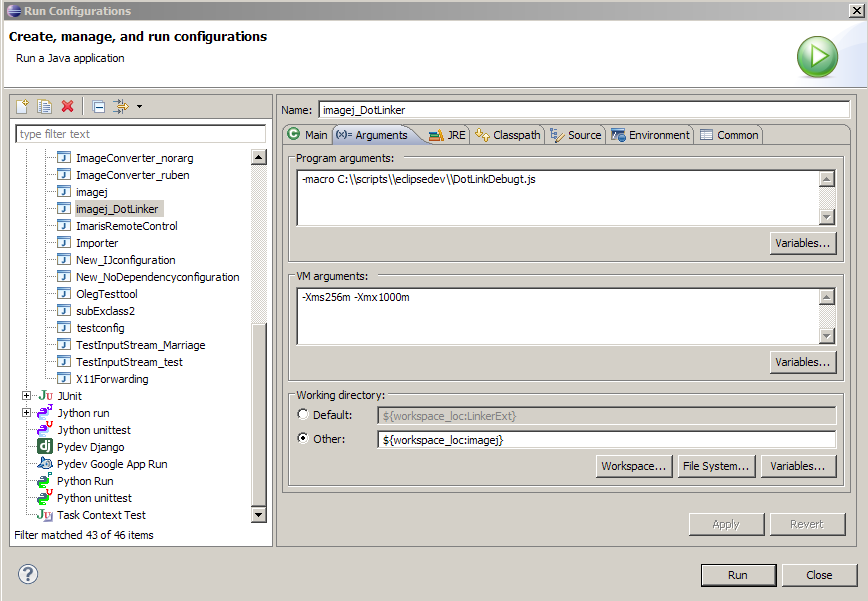Click the type filter text field
868x601 pixels.
140,134
